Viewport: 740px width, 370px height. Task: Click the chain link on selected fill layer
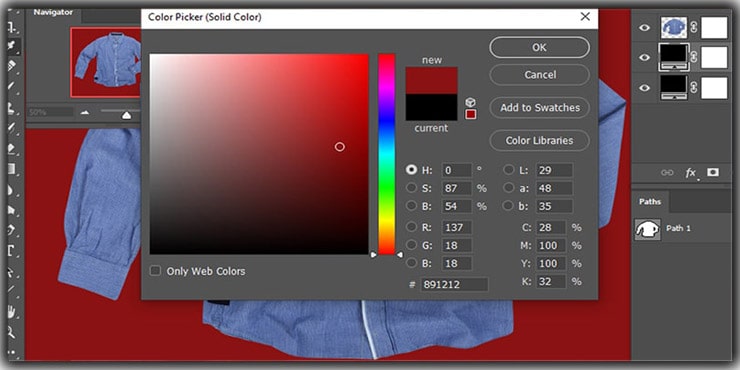pos(693,57)
